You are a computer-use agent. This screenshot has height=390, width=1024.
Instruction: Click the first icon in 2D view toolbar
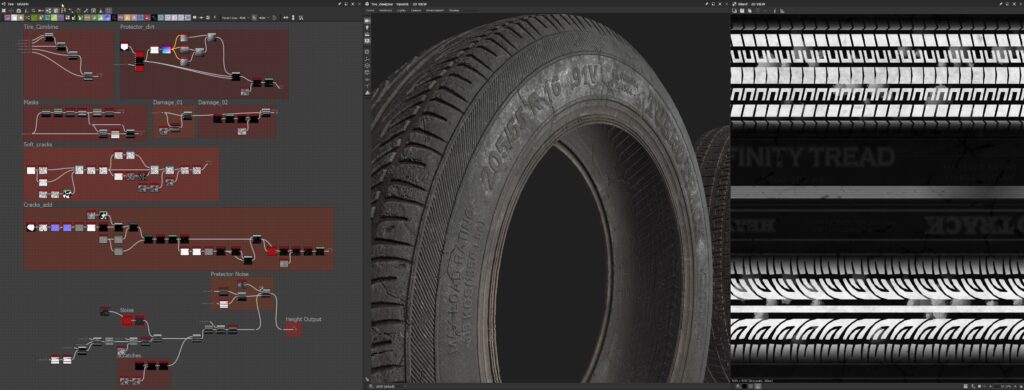[x=734, y=10]
